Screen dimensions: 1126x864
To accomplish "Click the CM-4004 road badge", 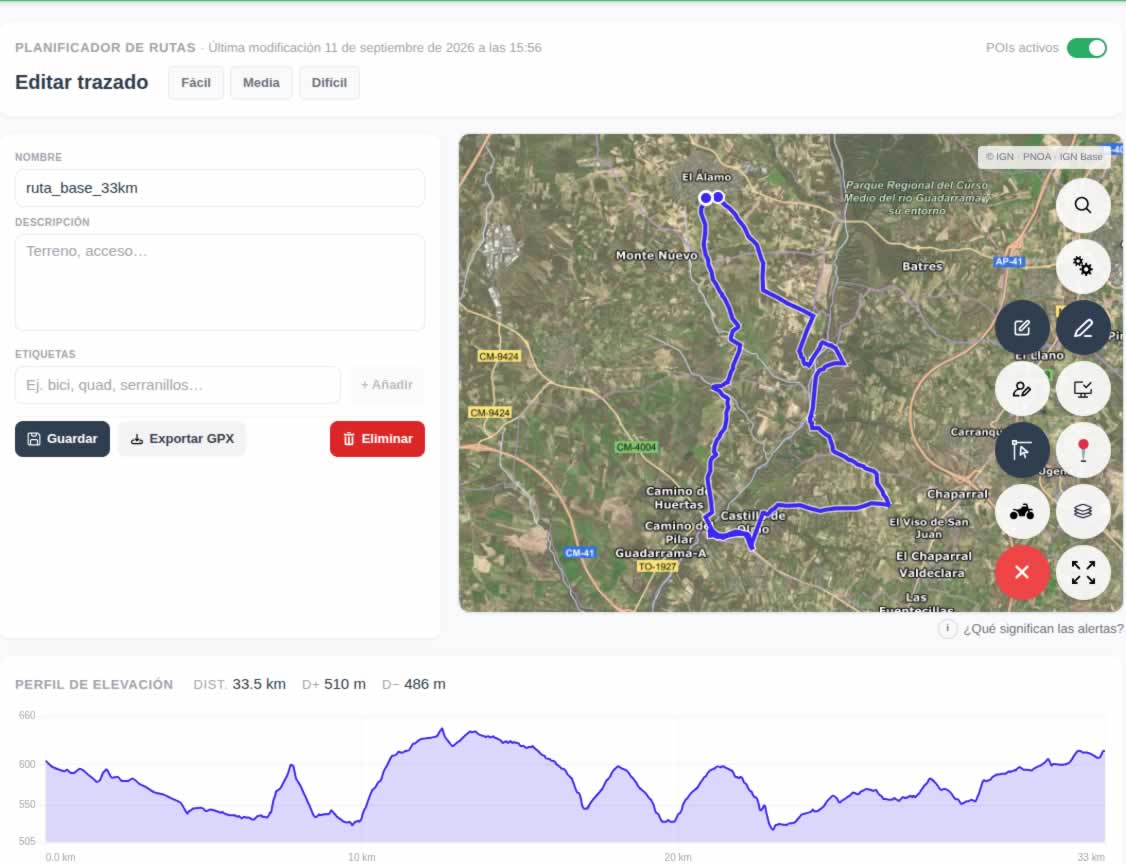I will (636, 447).
